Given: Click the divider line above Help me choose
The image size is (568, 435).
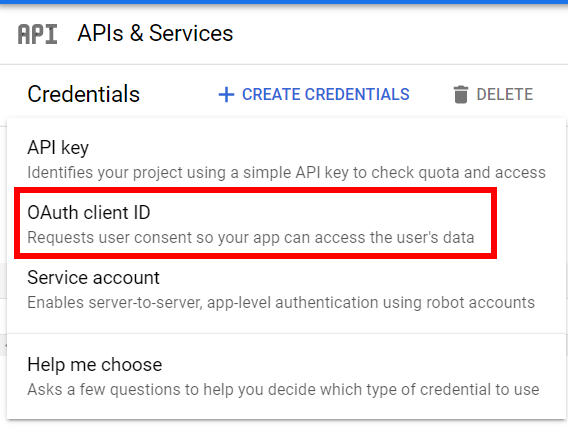Looking at the screenshot, I should 286,333.
